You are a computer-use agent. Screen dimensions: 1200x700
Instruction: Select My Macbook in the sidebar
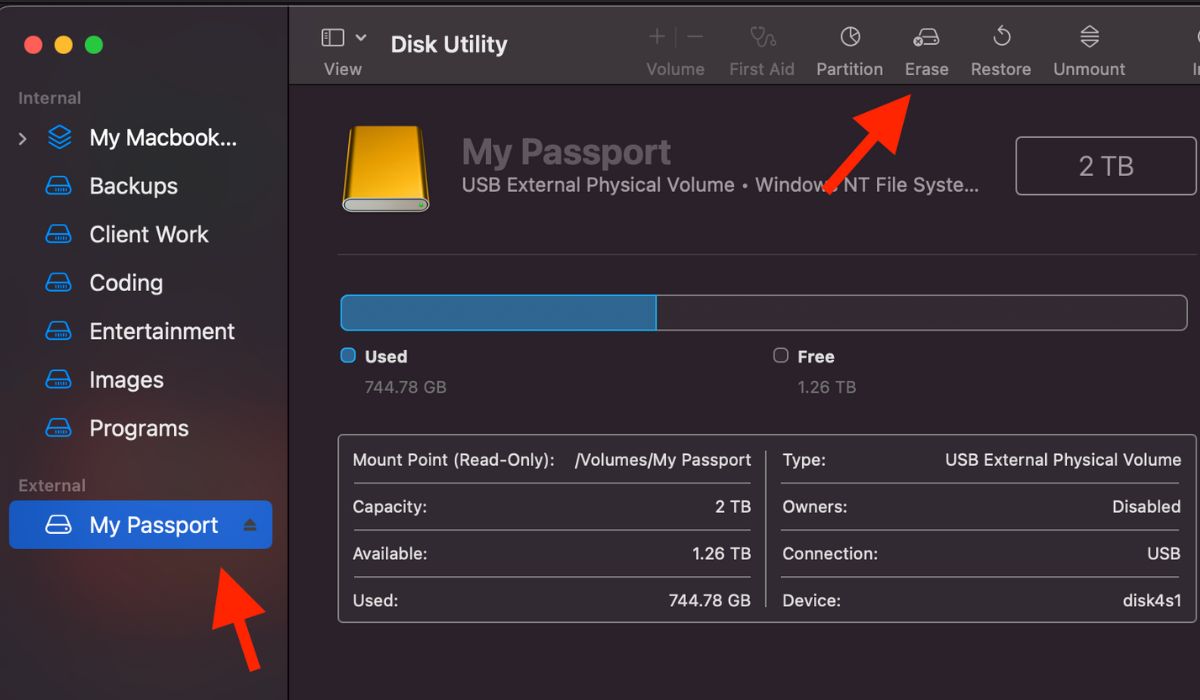(163, 138)
